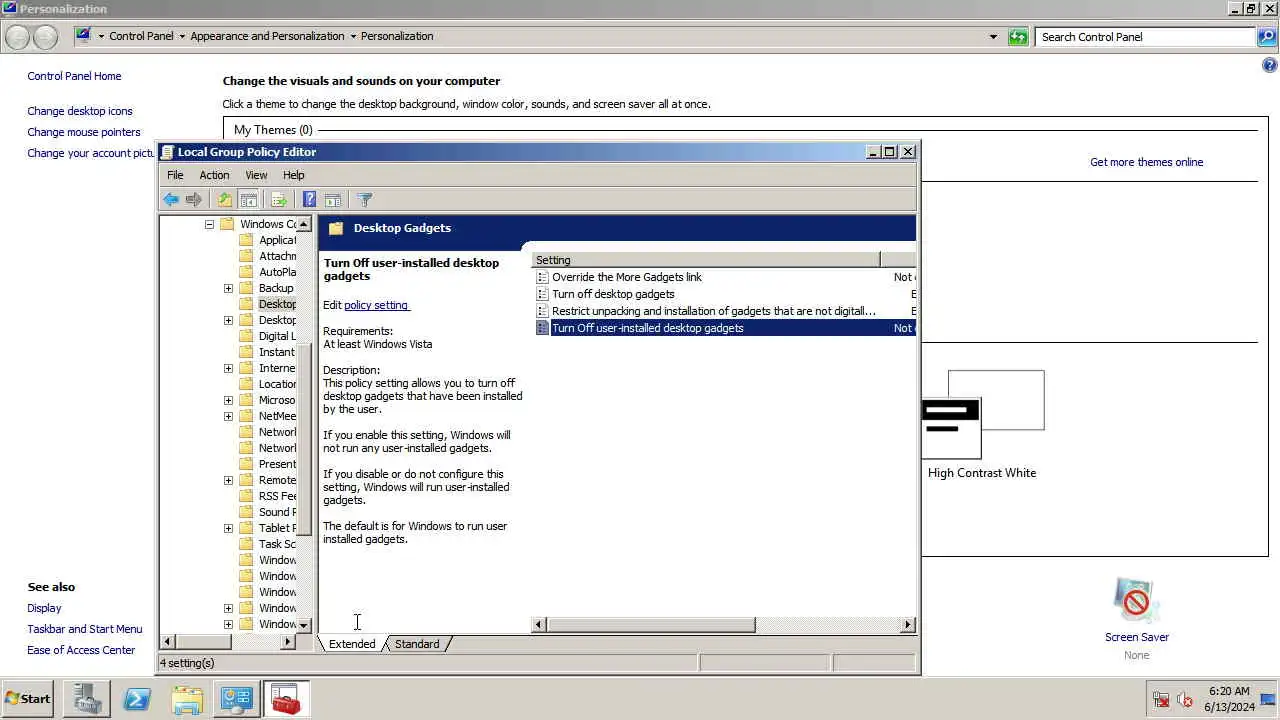
Task: Open the View menu
Action: tap(256, 175)
